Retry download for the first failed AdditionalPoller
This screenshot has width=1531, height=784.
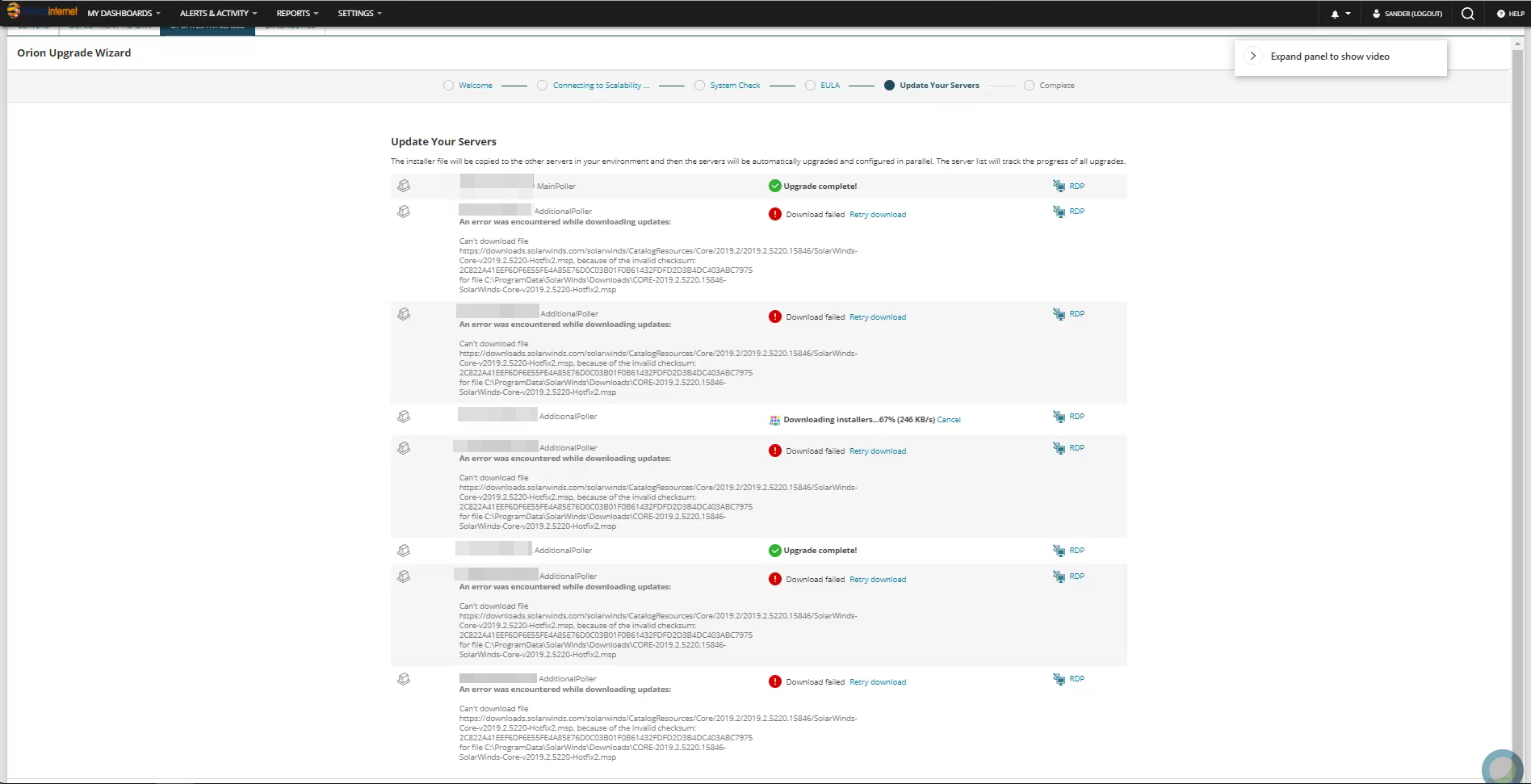(878, 215)
